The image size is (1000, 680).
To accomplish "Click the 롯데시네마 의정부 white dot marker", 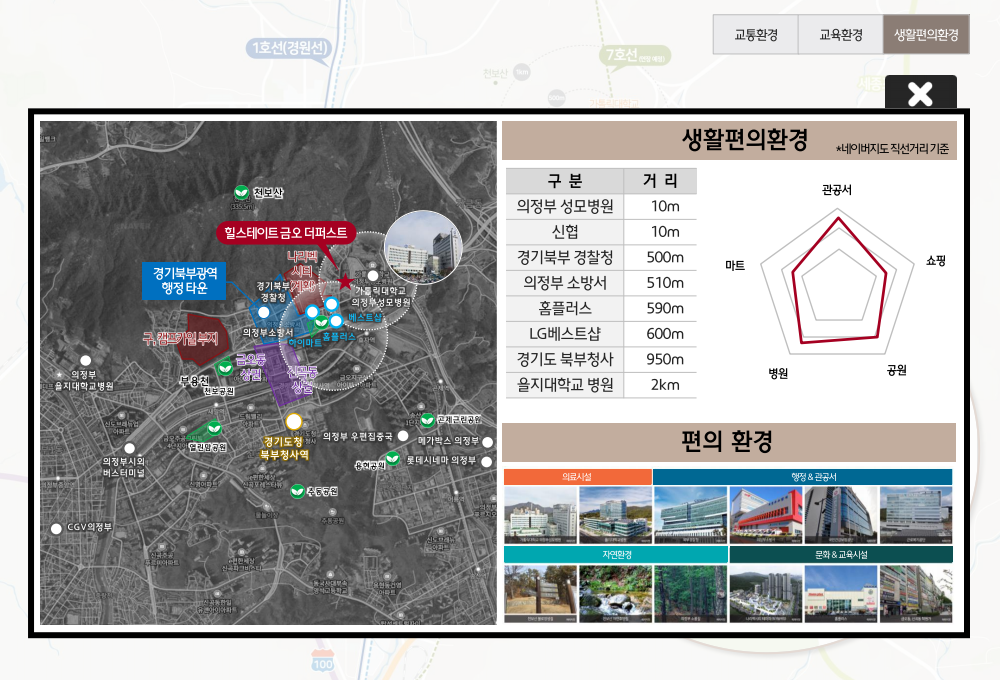I will click(x=487, y=461).
